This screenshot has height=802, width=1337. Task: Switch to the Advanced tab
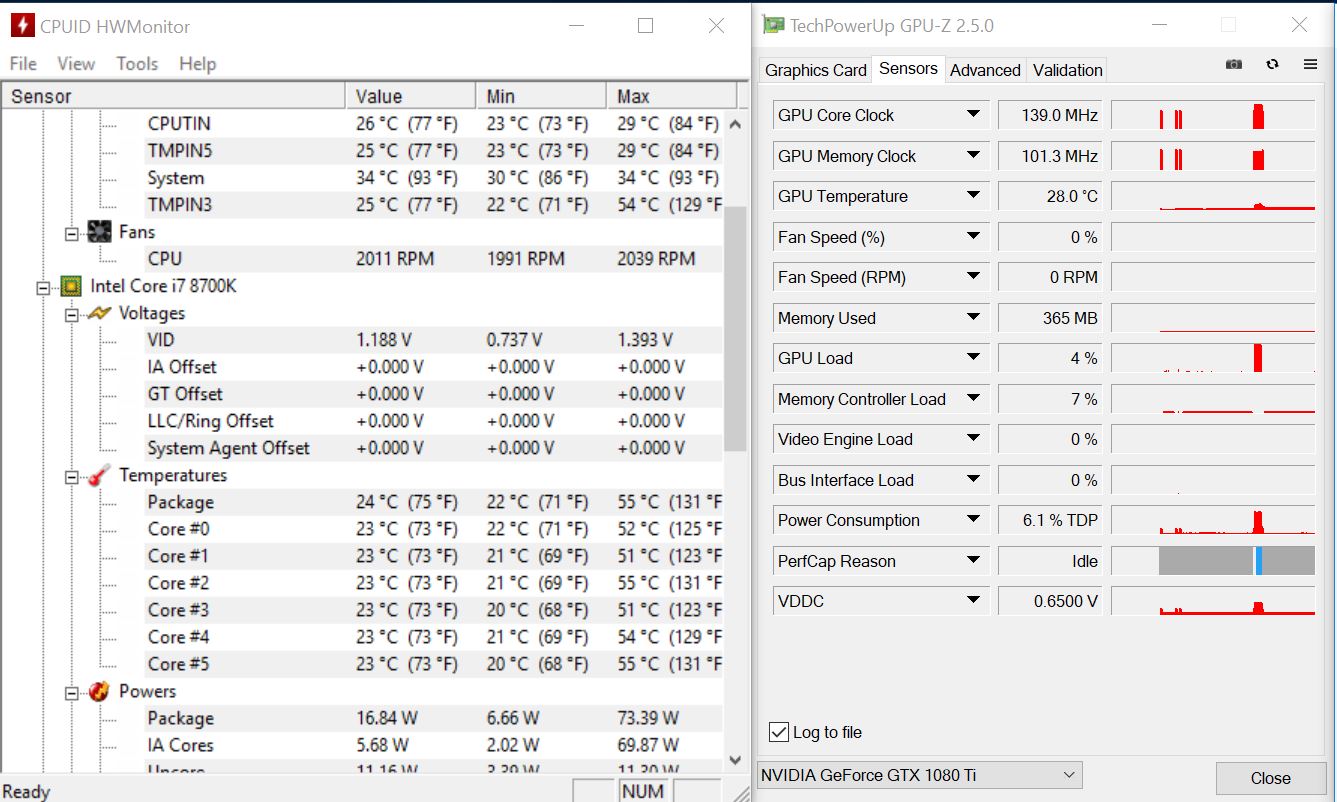point(985,70)
